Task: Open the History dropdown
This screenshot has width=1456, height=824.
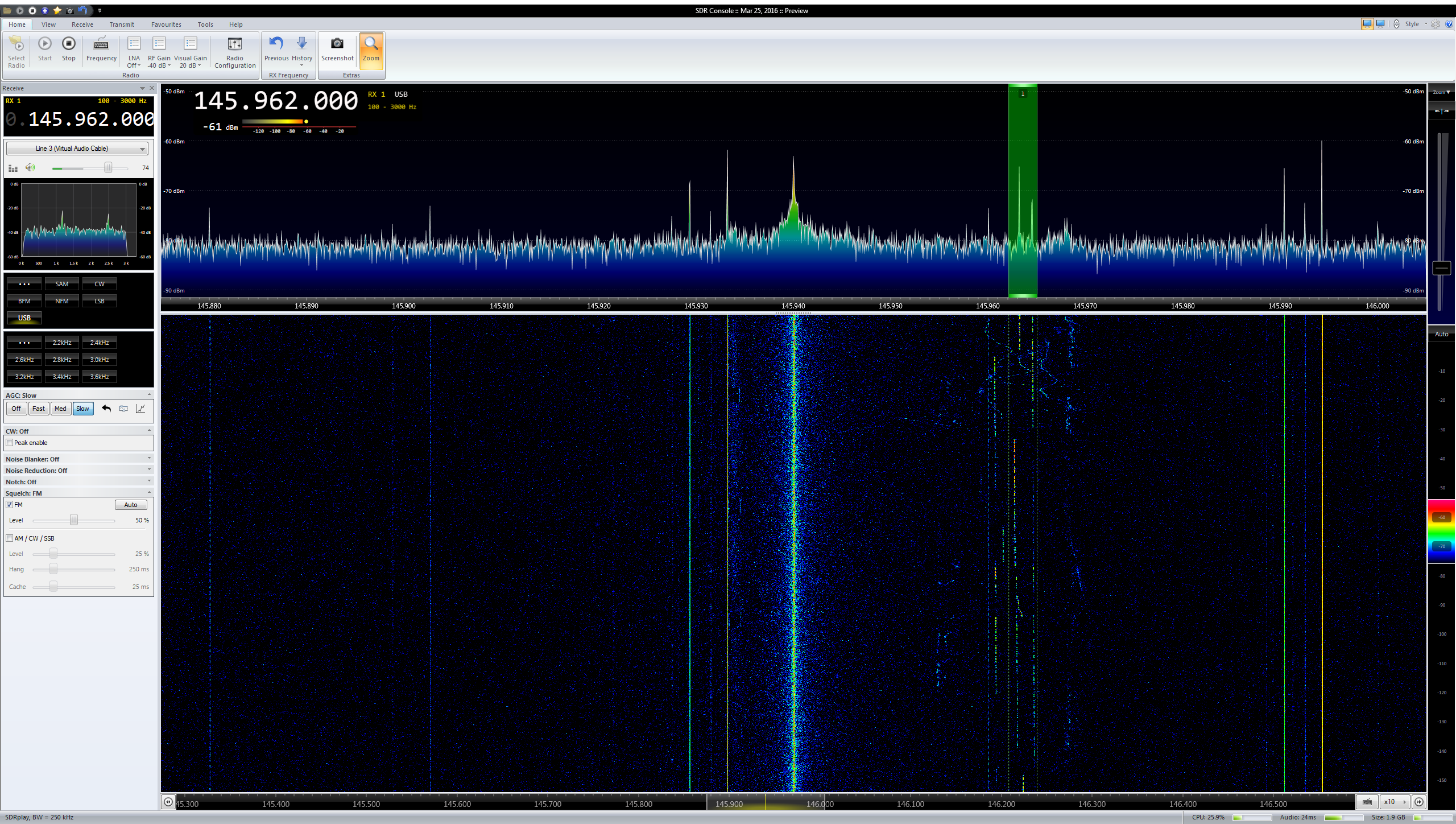Action: pyautogui.click(x=302, y=52)
